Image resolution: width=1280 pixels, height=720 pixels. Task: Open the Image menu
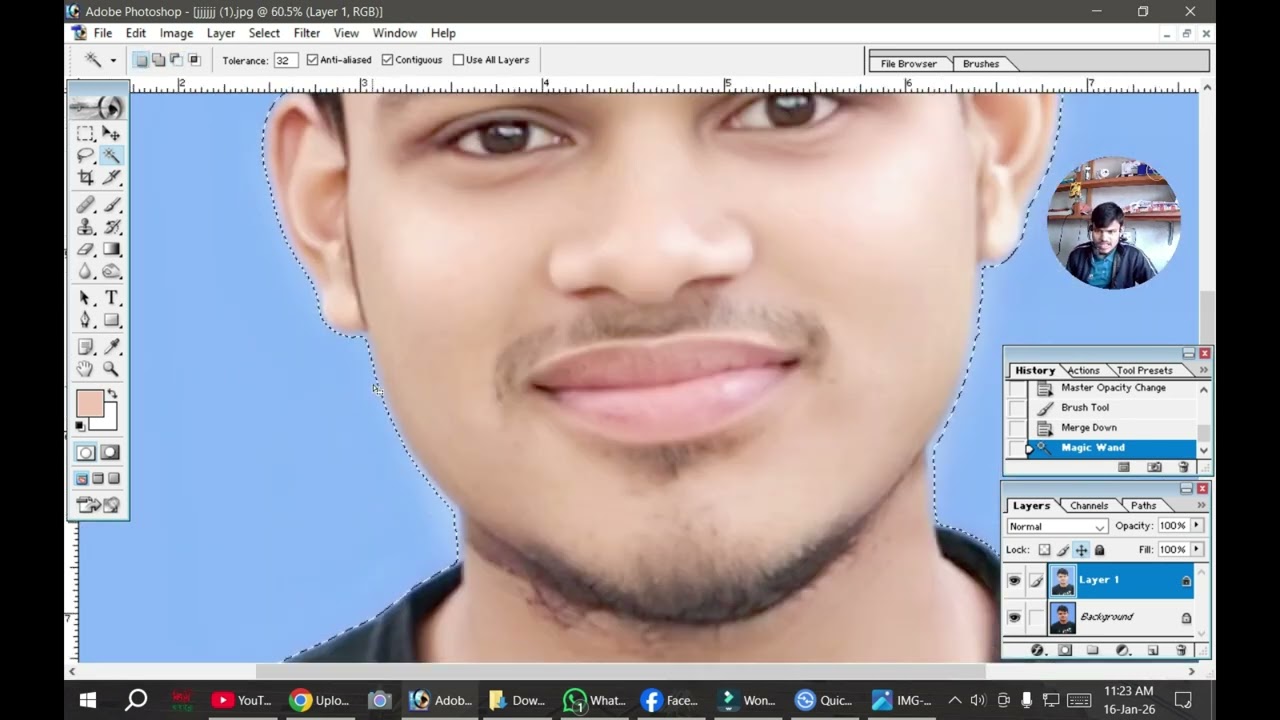pos(176,33)
